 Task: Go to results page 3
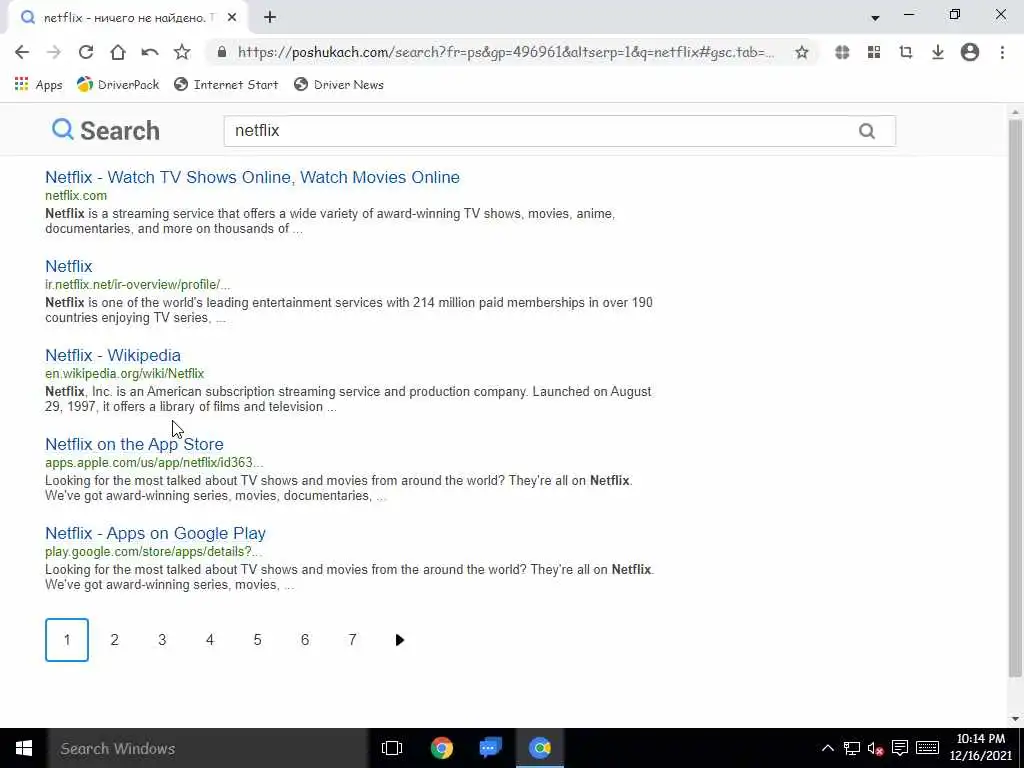tap(162, 640)
